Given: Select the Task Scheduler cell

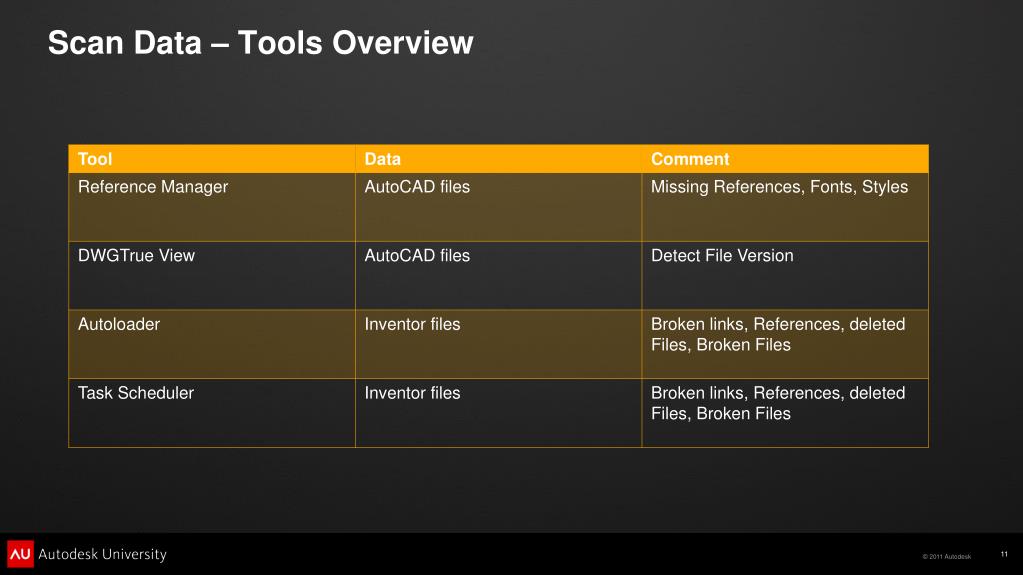Looking at the screenshot, I should [x=136, y=393].
